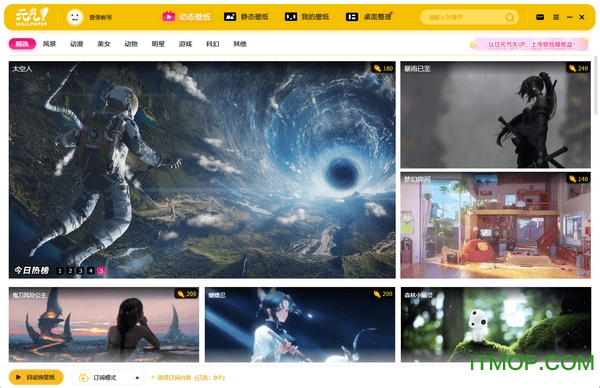This screenshot has width=600, height=388.
Task: Expand the 订阅模式 dropdown
Action: [108, 377]
